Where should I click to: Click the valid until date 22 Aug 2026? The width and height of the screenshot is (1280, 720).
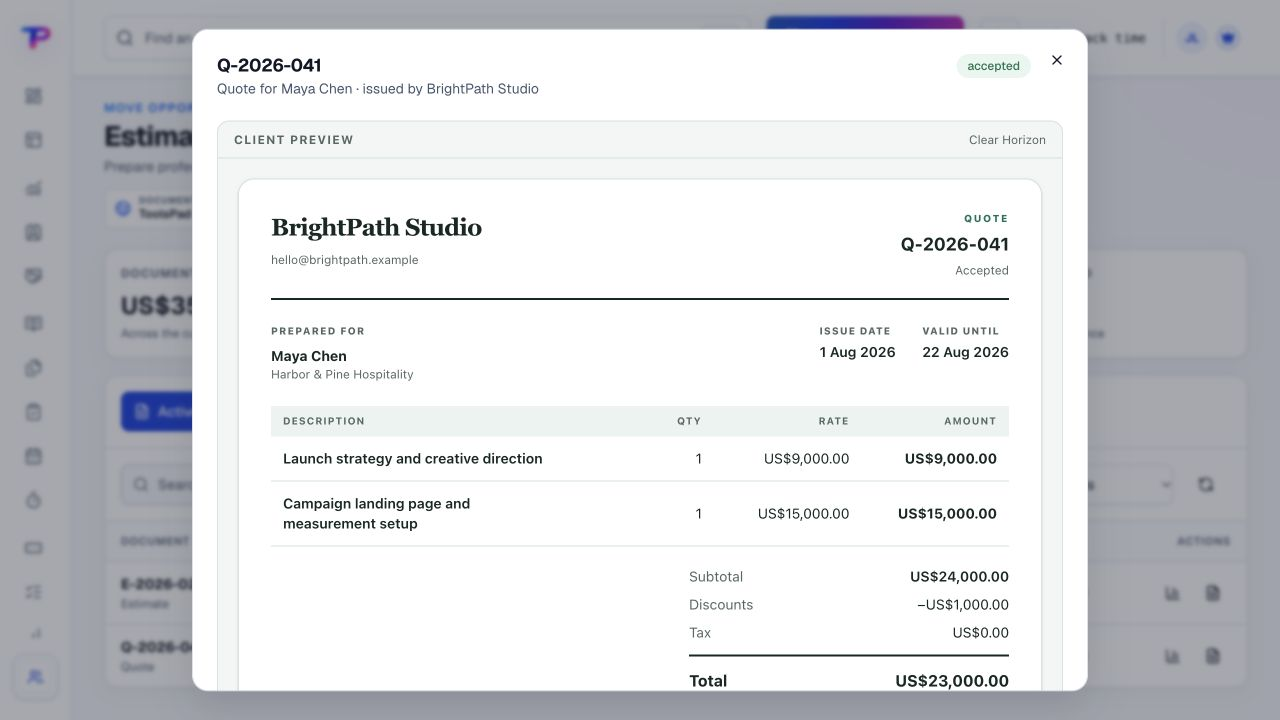pyautogui.click(x=965, y=352)
